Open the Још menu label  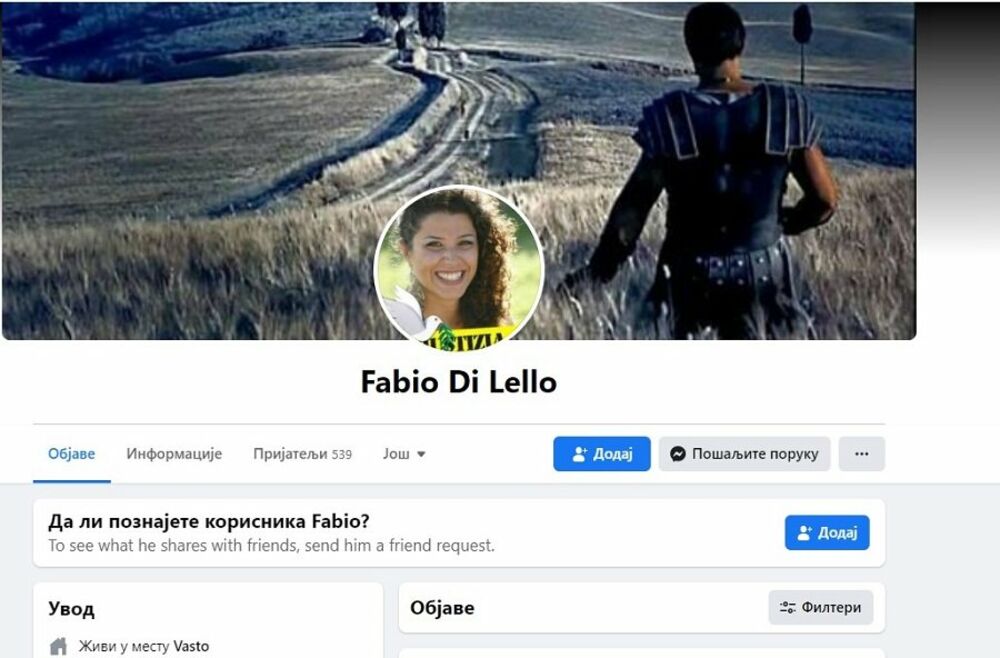(396, 454)
